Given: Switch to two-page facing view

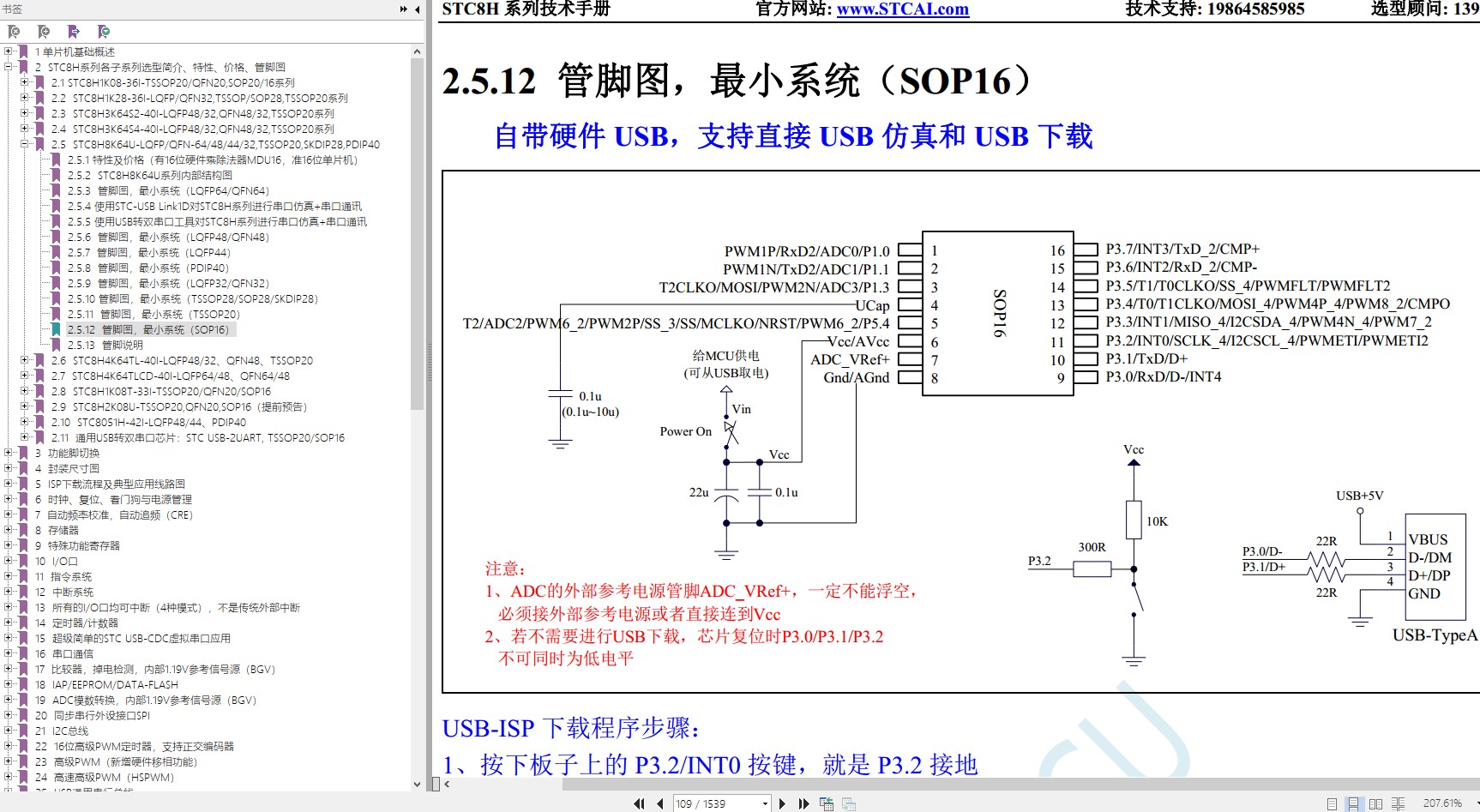Looking at the screenshot, I should click(x=1375, y=803).
